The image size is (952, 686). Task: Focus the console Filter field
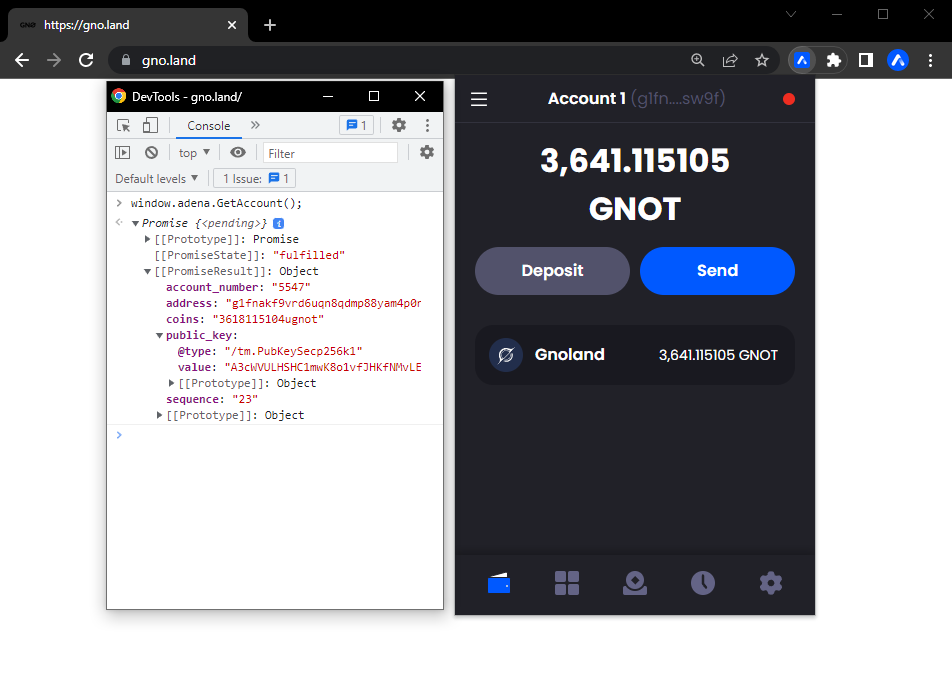(x=331, y=153)
